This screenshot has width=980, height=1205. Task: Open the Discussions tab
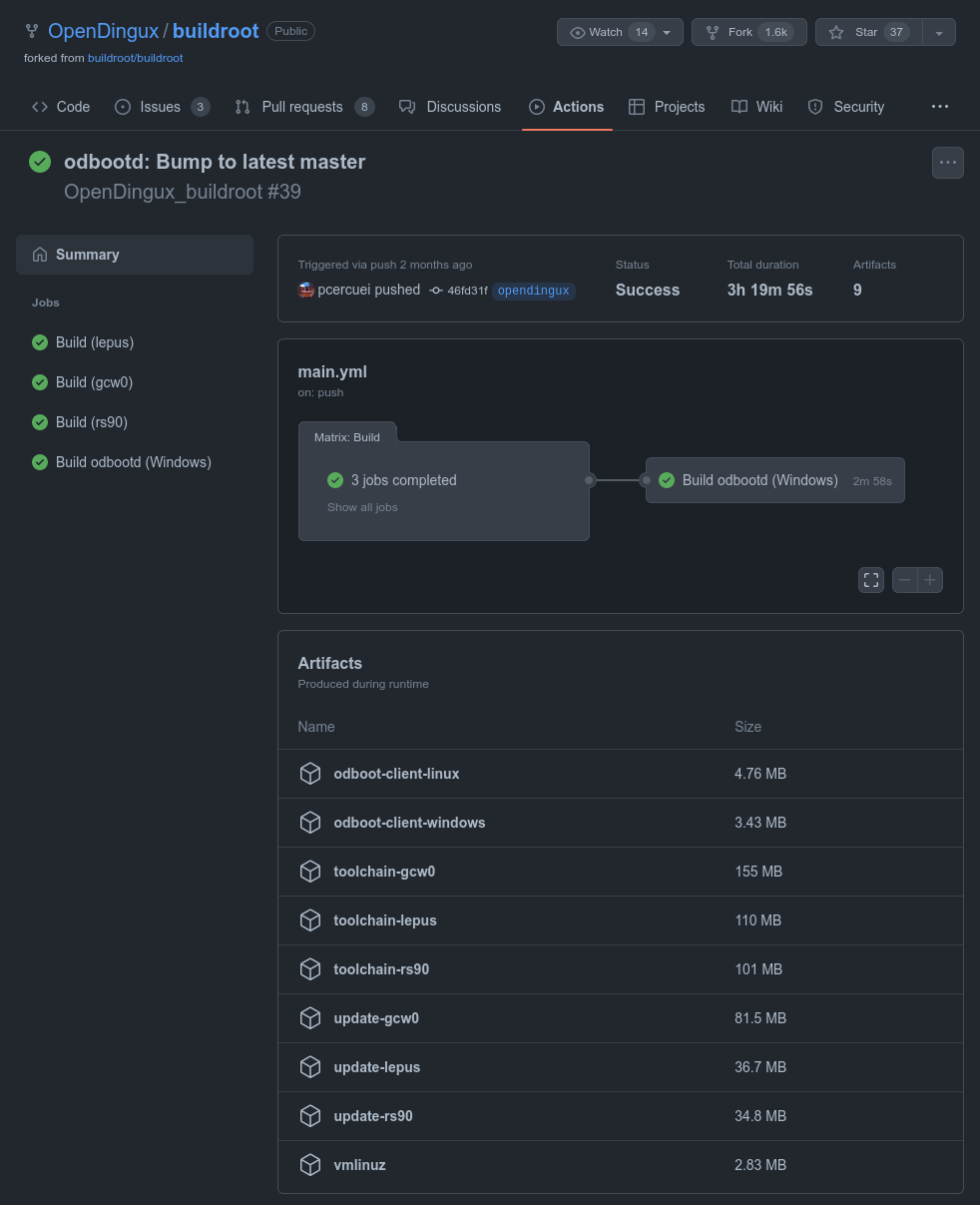tap(450, 107)
